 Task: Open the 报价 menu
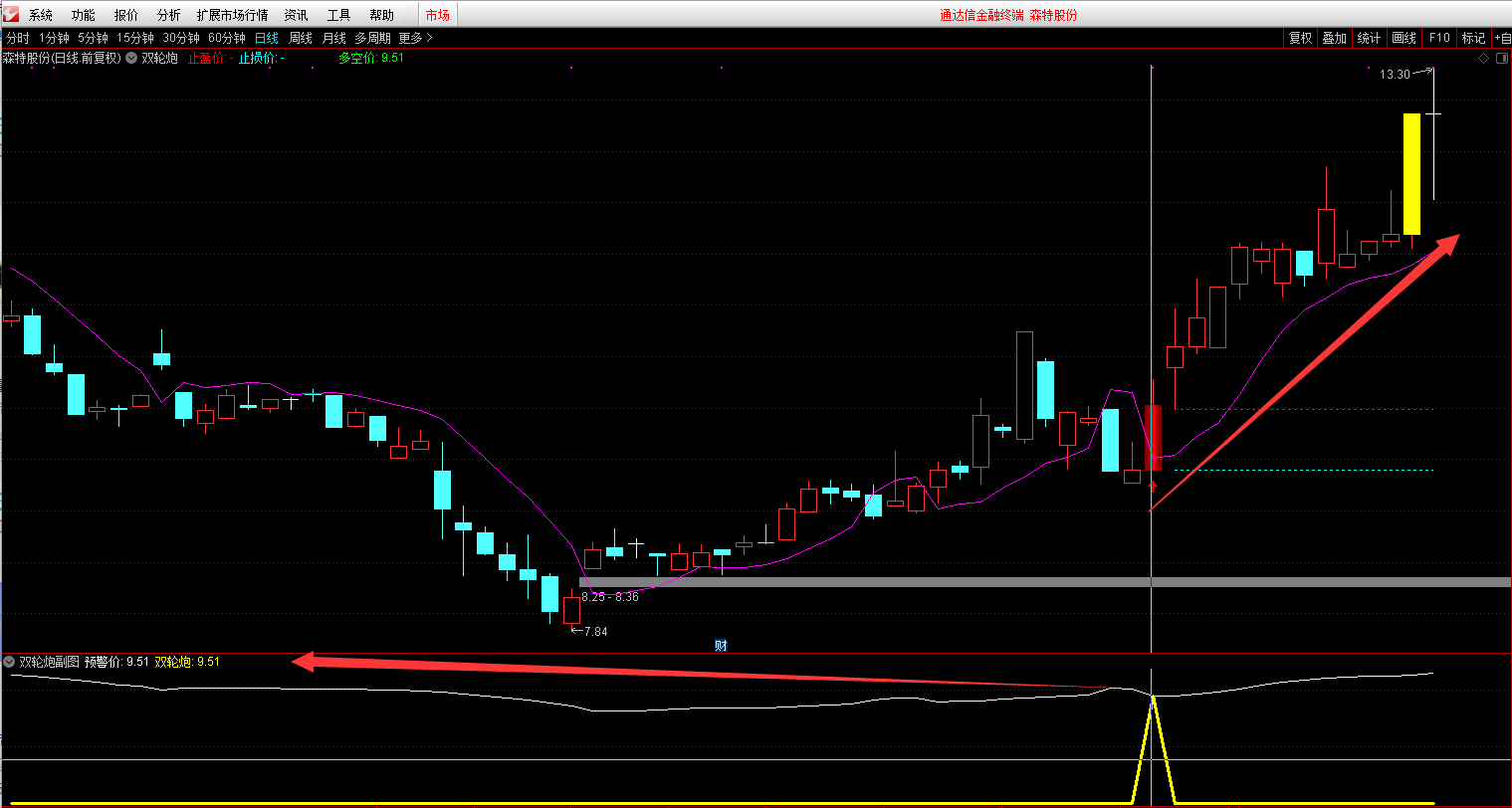click(126, 15)
